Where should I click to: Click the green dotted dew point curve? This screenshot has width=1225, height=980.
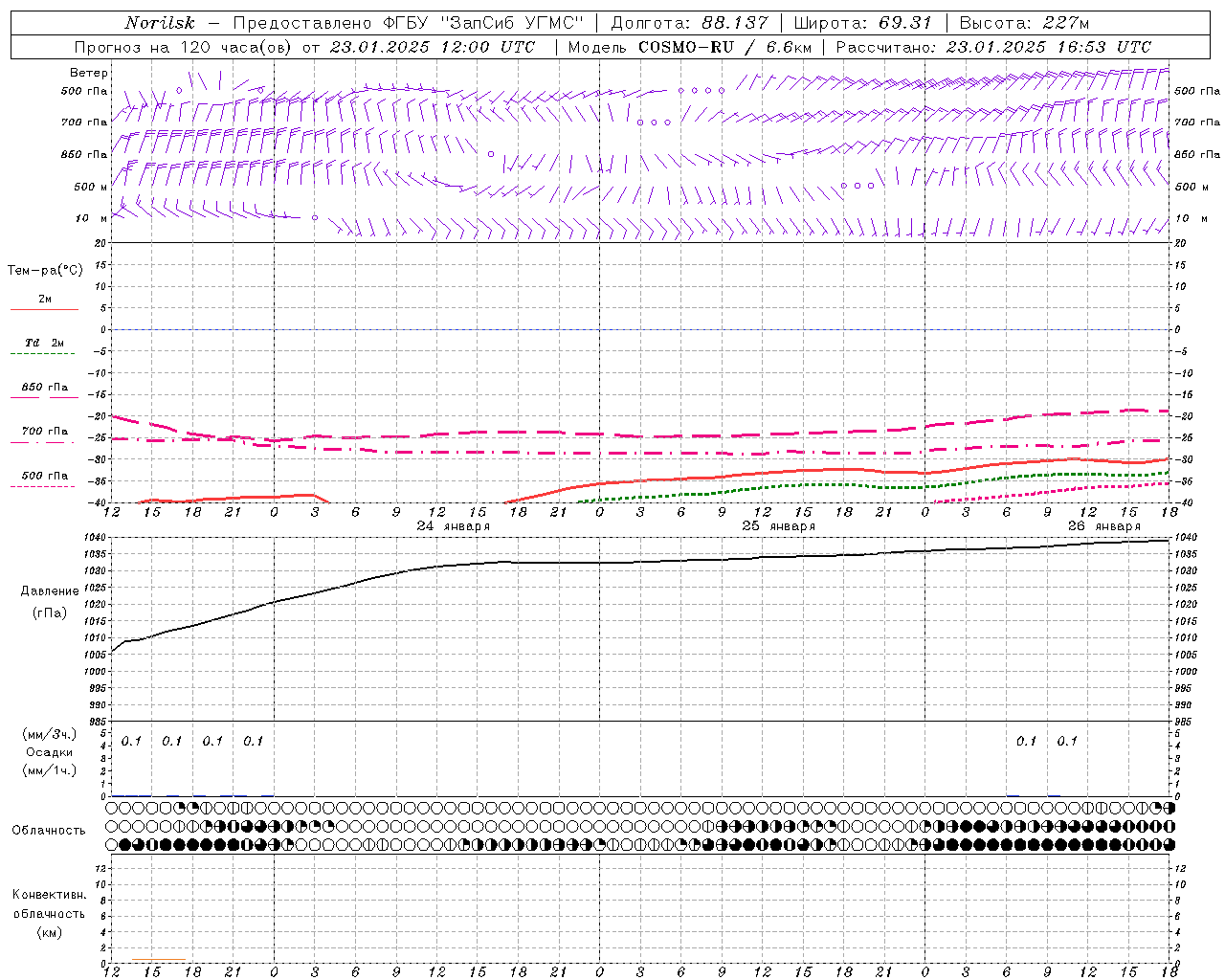click(871, 485)
